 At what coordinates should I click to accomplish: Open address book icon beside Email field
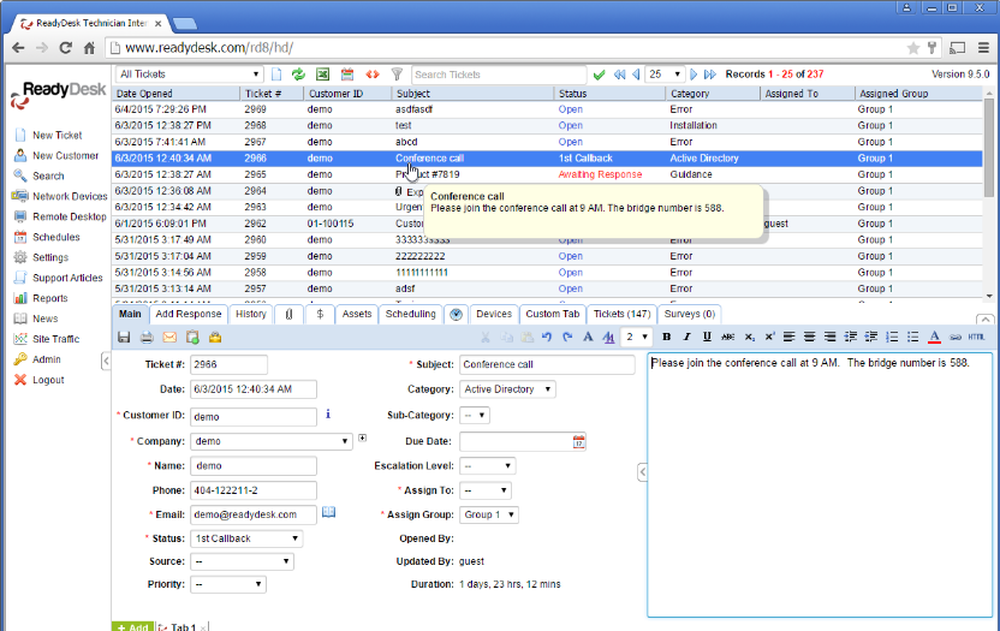[x=328, y=512]
